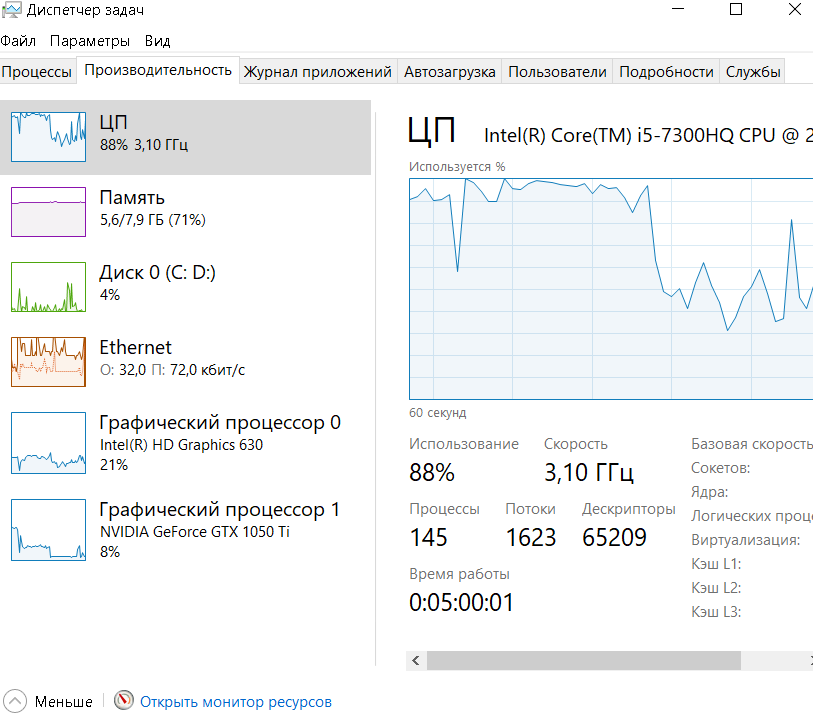Open the Вид menu
The height and width of the screenshot is (715, 813).
157,41
